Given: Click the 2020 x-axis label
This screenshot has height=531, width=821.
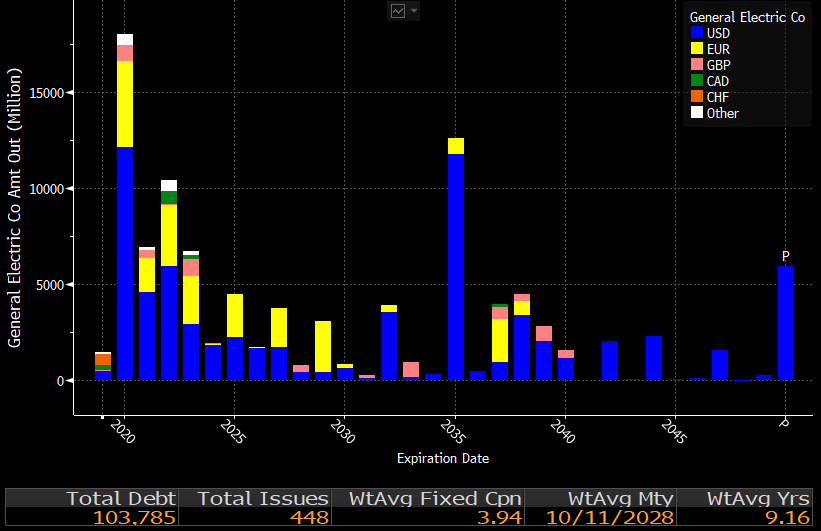Looking at the screenshot, I should [x=123, y=432].
